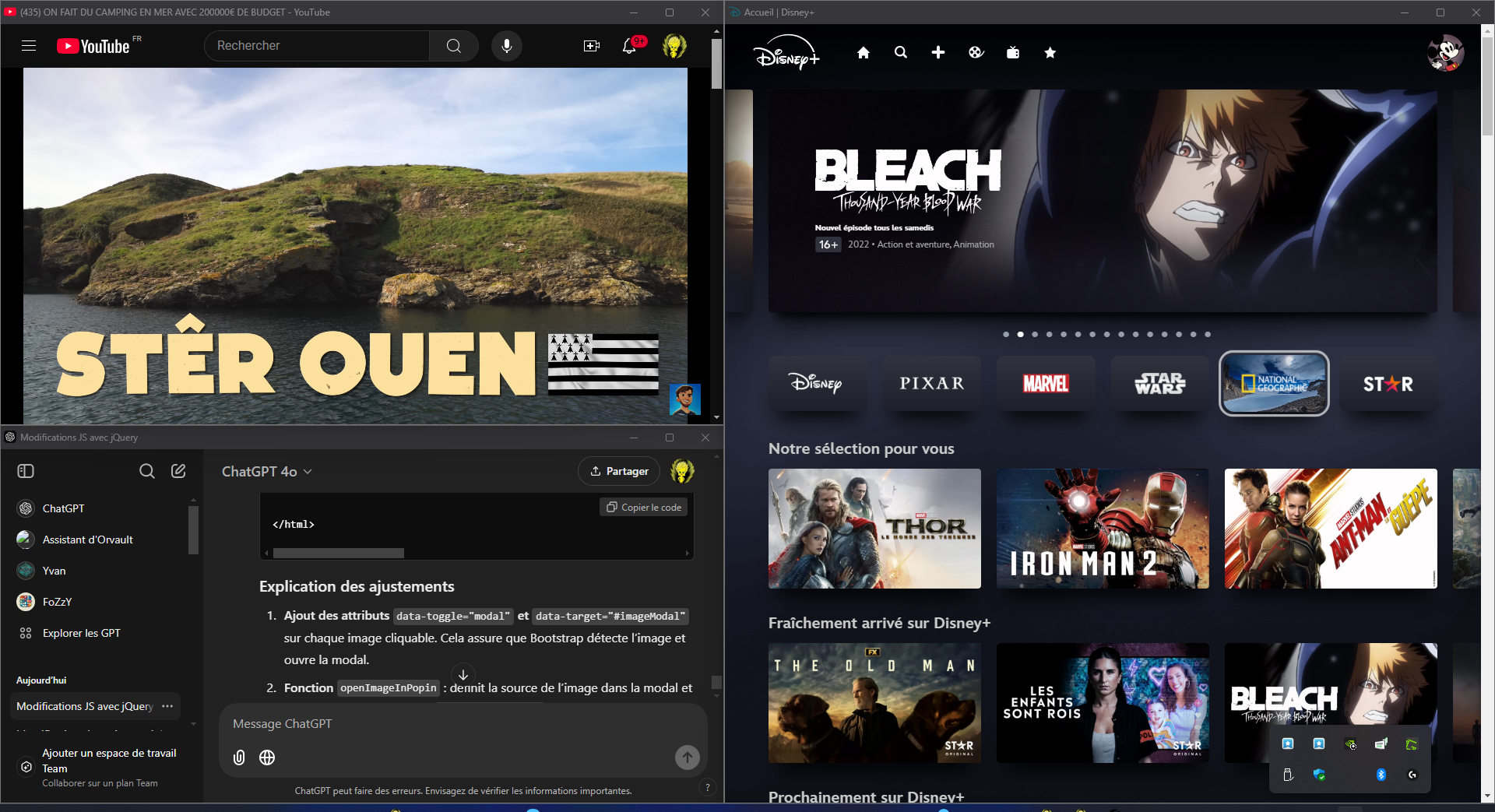Open the Star Wars brand tile
Viewport: 1495px width, 812px height.
point(1160,384)
